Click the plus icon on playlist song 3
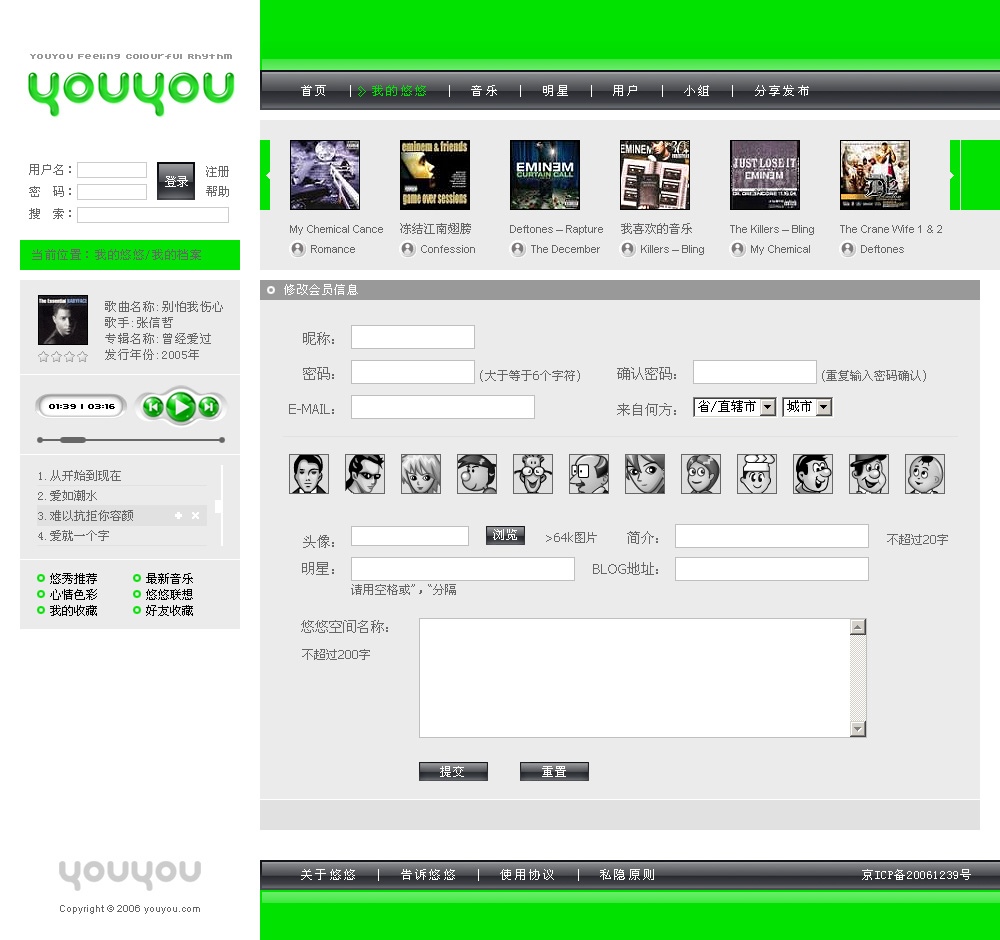Screen dimensions: 1000x940 [178, 516]
